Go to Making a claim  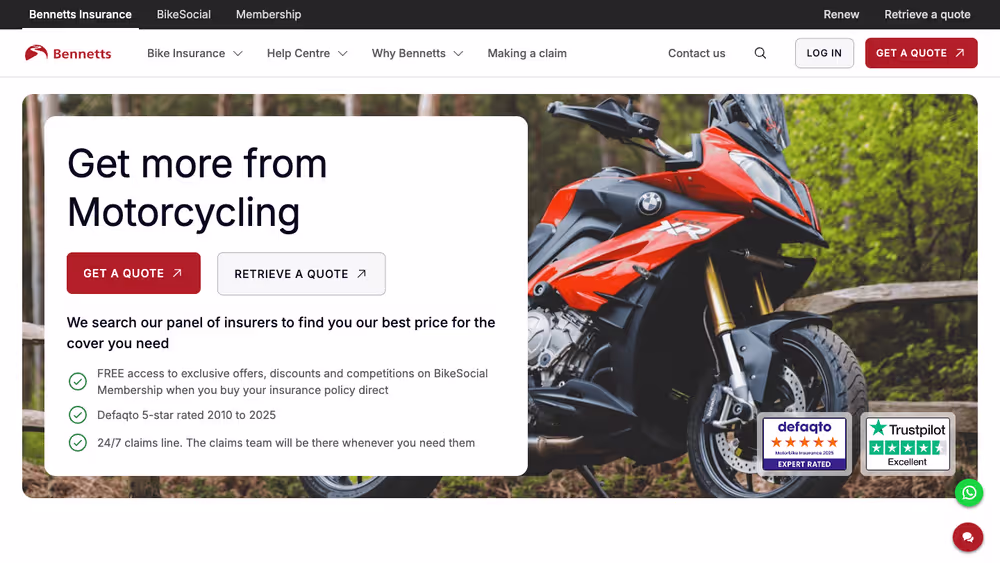click(527, 53)
